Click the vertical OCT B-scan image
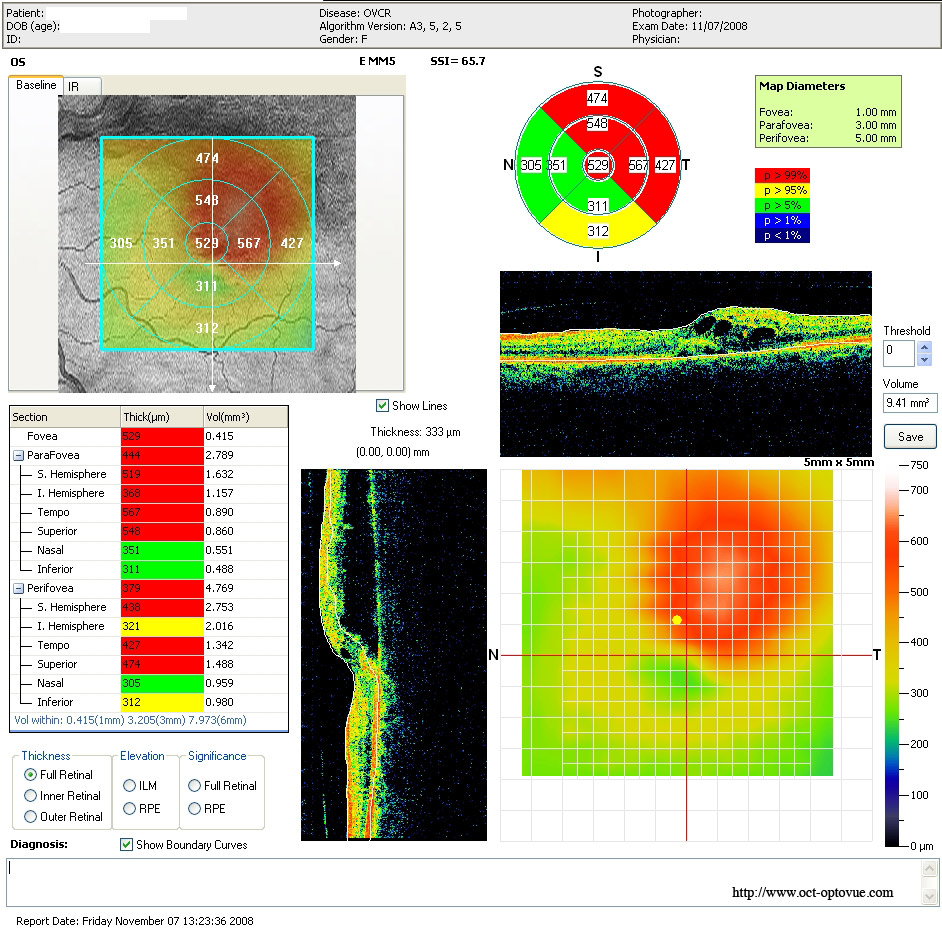Image resolution: width=942 pixels, height=929 pixels. (x=394, y=655)
